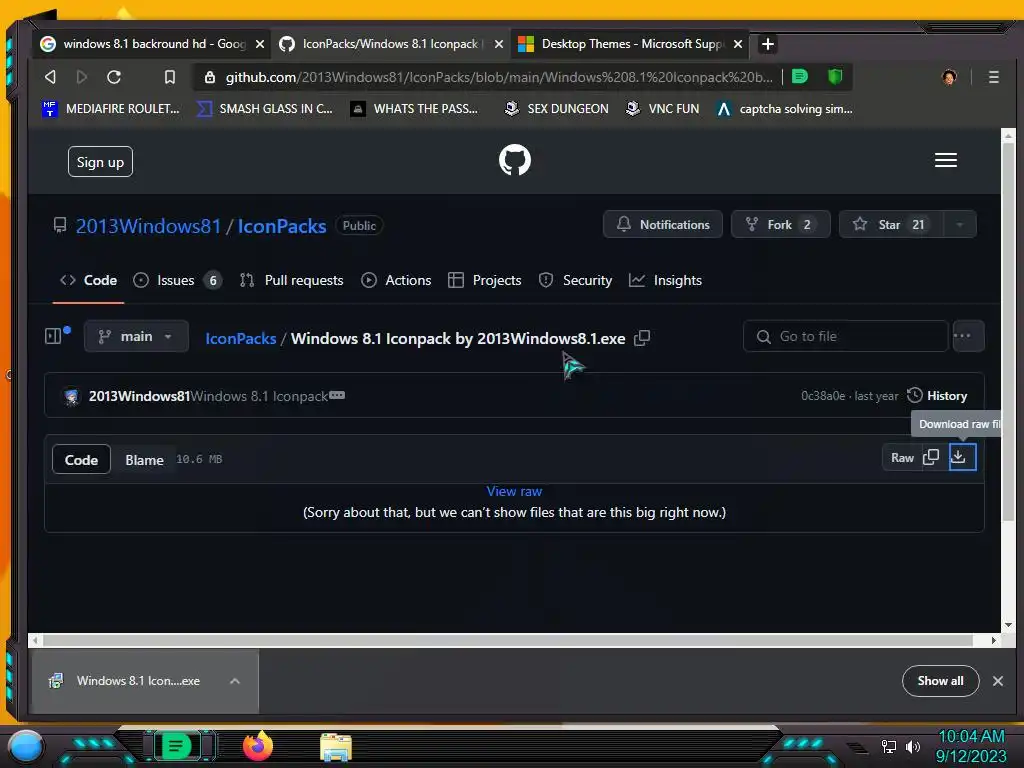
Task: Expand the dropdown next to Star
Action: click(959, 224)
